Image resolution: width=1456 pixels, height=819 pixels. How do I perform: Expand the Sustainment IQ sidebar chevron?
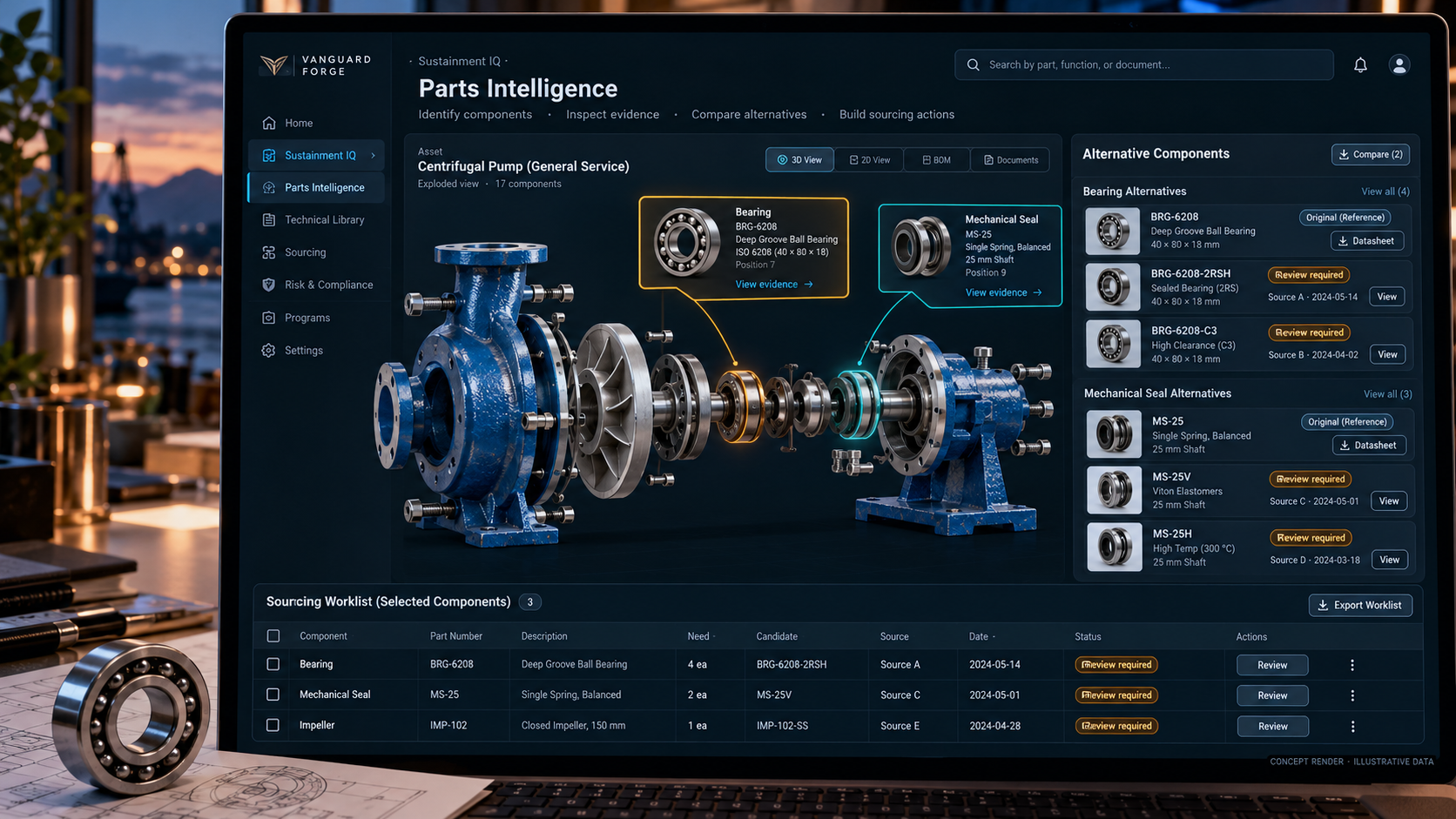[x=374, y=156]
